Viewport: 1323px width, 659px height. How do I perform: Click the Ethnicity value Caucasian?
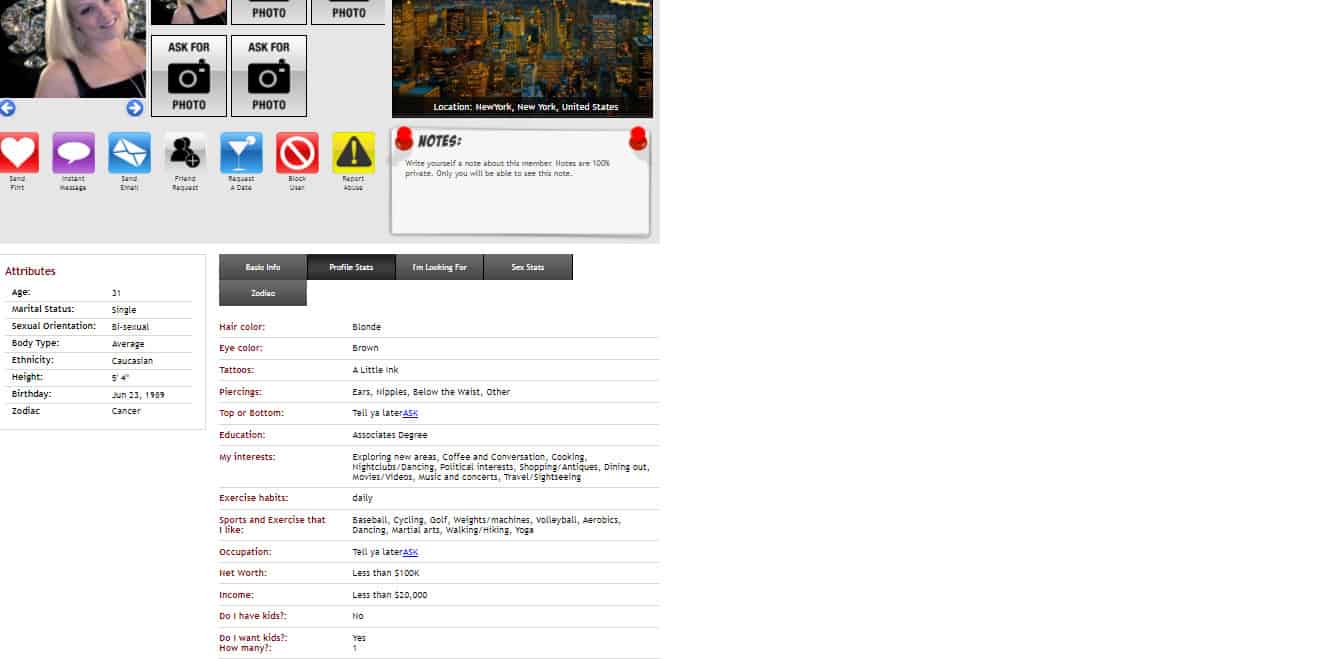click(x=132, y=360)
